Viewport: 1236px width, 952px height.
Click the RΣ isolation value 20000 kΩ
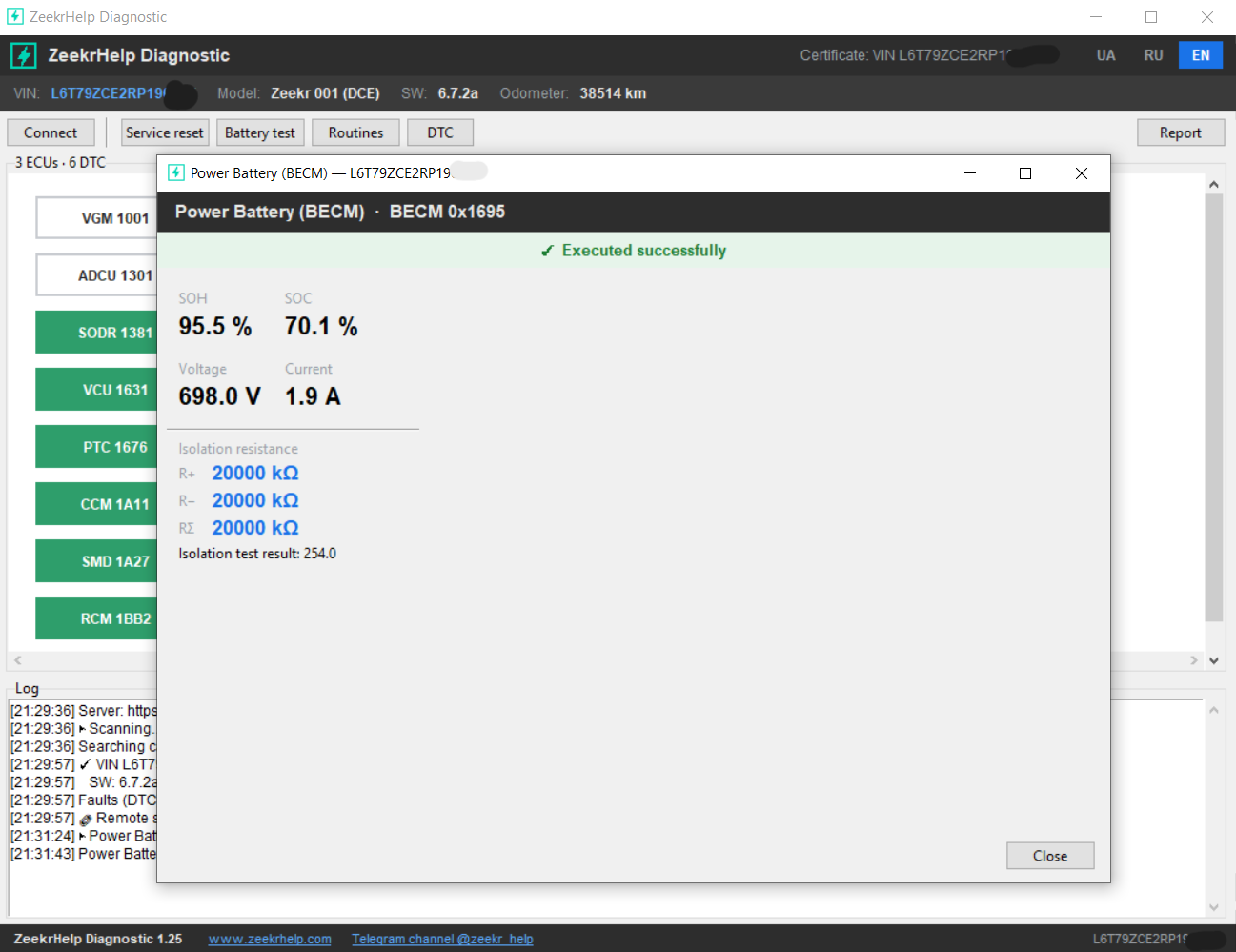255,528
